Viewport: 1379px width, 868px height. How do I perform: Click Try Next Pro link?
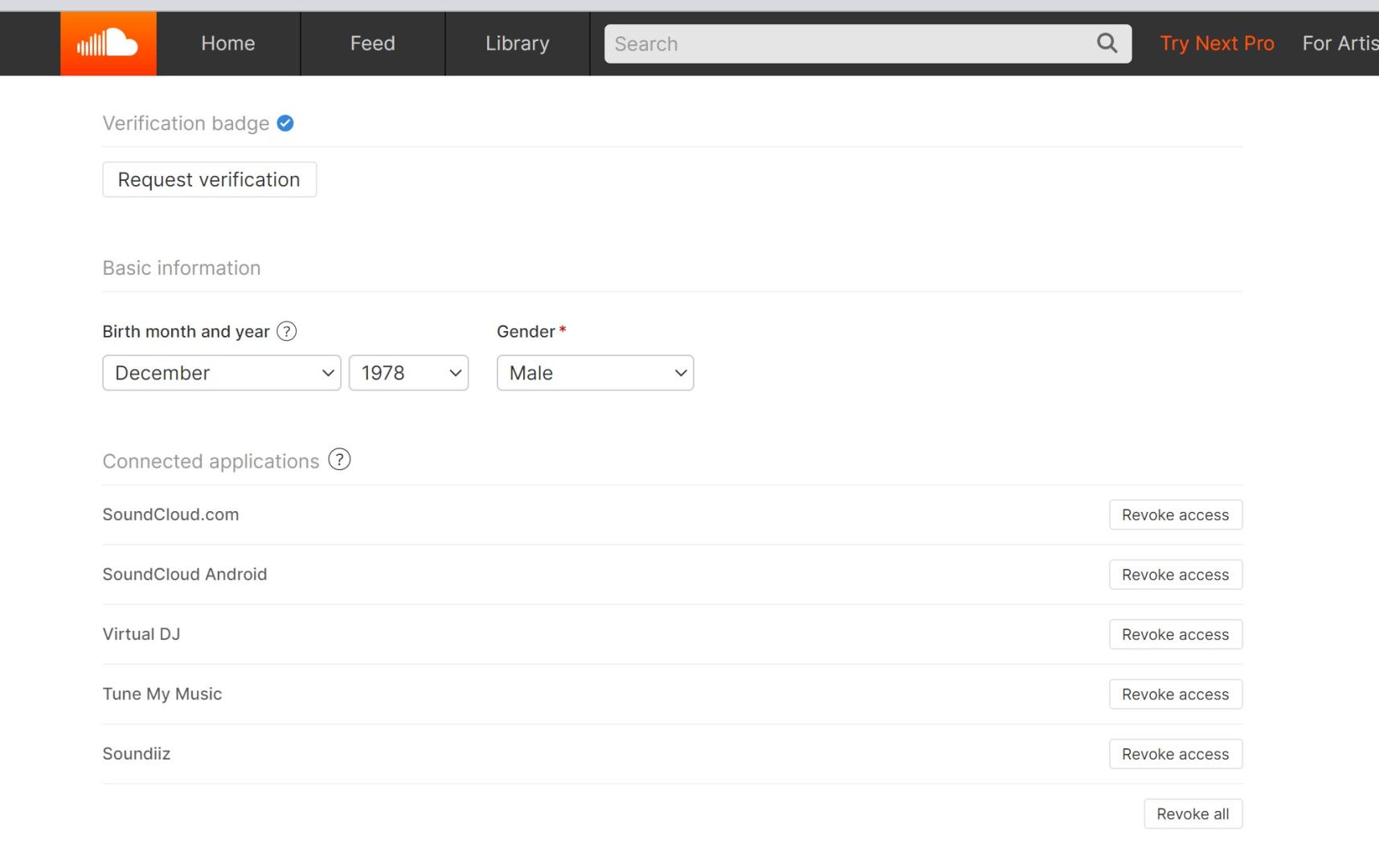(x=1217, y=43)
